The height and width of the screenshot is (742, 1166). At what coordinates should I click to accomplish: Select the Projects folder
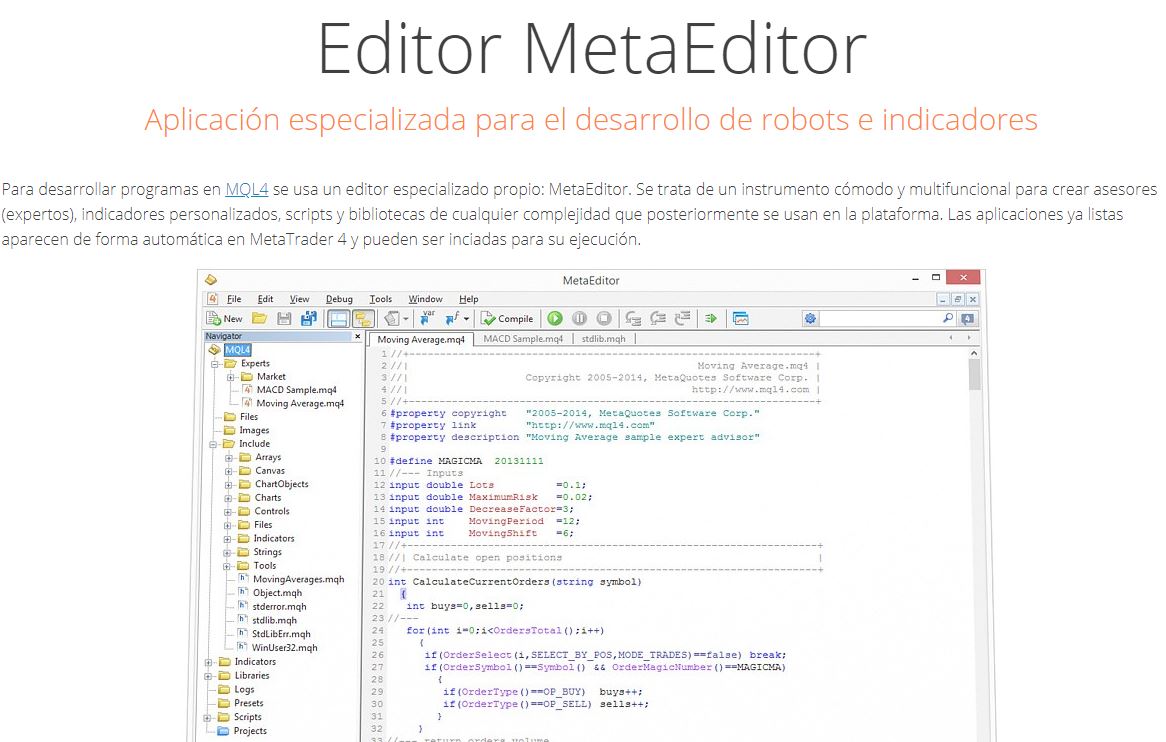point(250,731)
